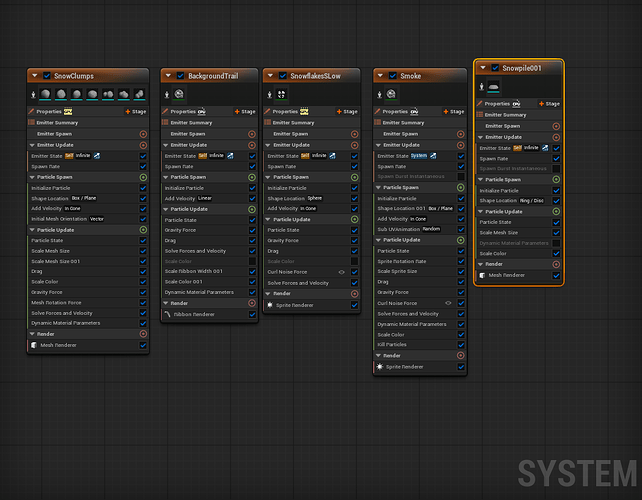Image resolution: width=642 pixels, height=500 pixels.
Task: Open Properties in the SnowflakesSLow emitter
Action: [x=285, y=112]
